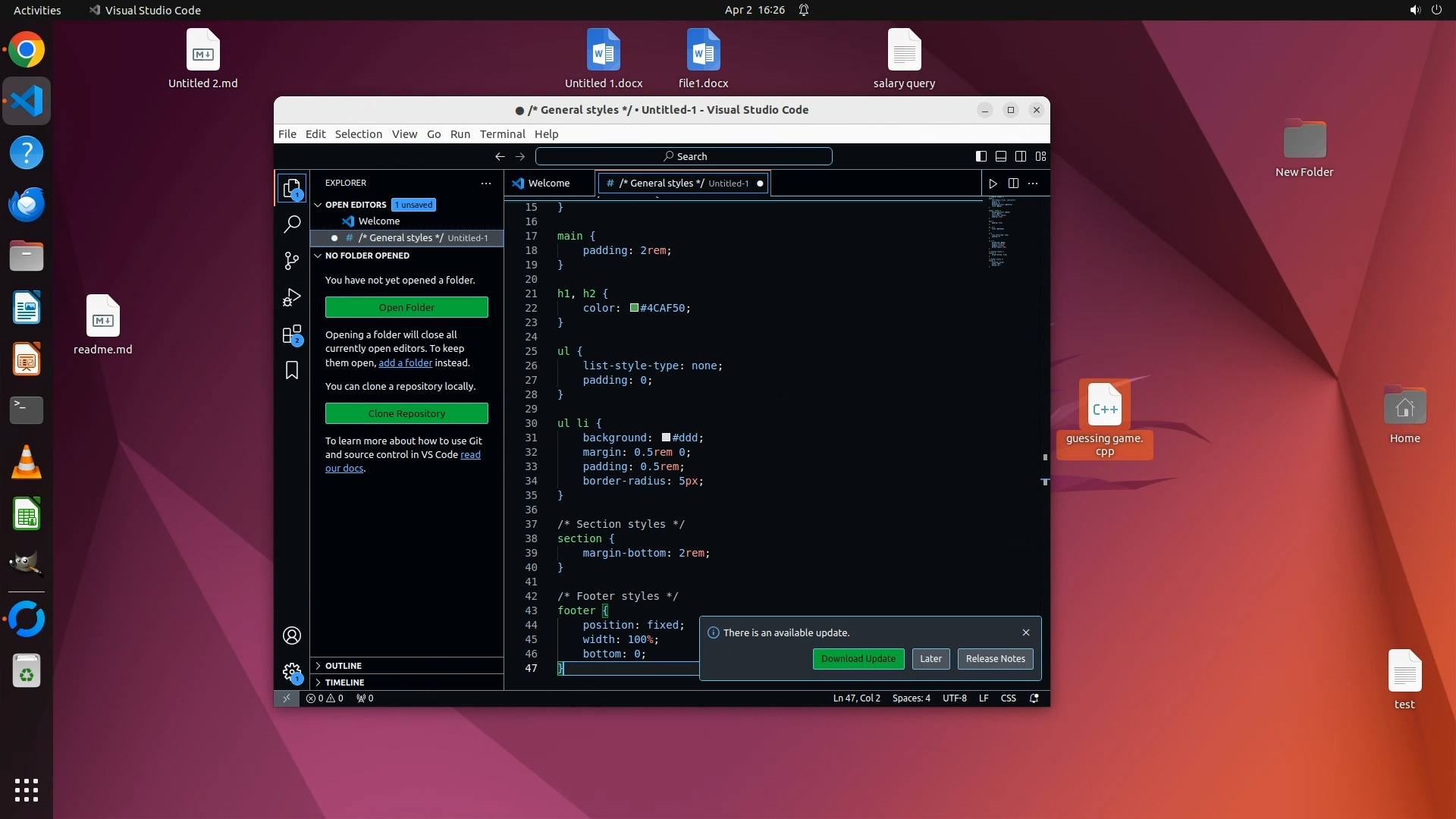Open the Accounts menu icon
Image resolution: width=1456 pixels, height=819 pixels.
(x=292, y=635)
